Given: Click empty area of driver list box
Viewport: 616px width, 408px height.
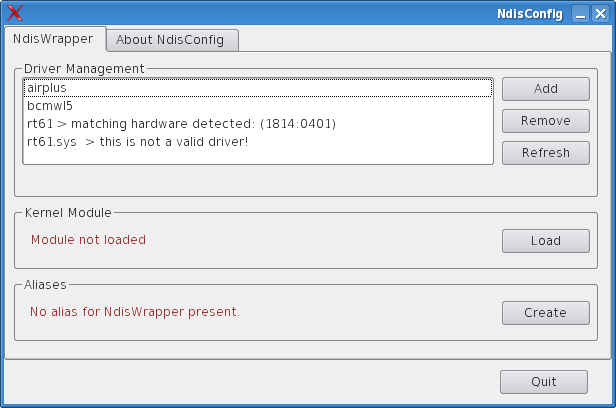Looking at the screenshot, I should point(258,157).
